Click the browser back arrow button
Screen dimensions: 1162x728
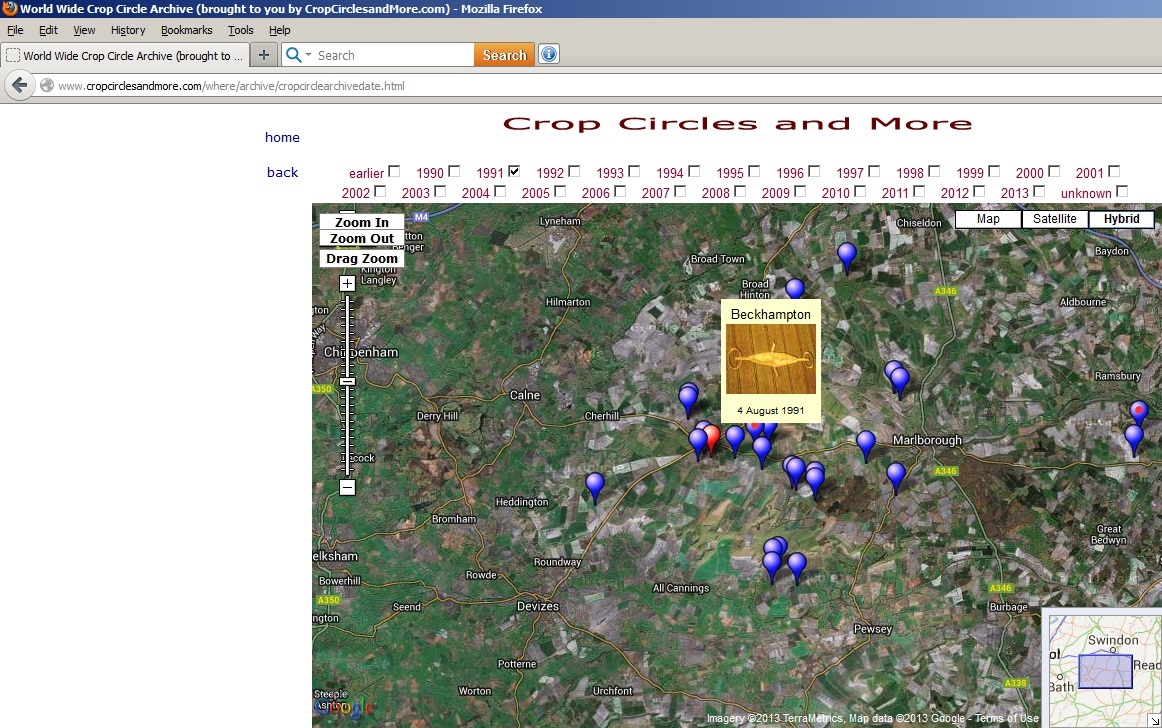(19, 86)
